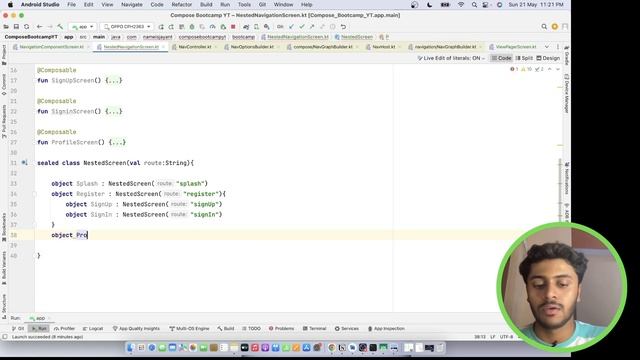Navigate Back with the left arrow icon

(x=40, y=27)
